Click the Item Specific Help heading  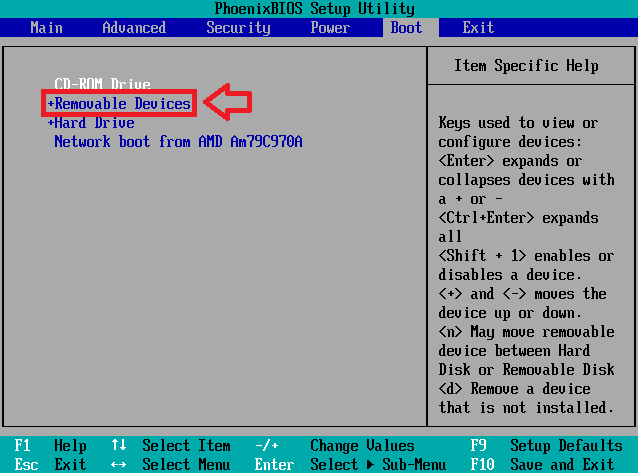tap(526, 66)
